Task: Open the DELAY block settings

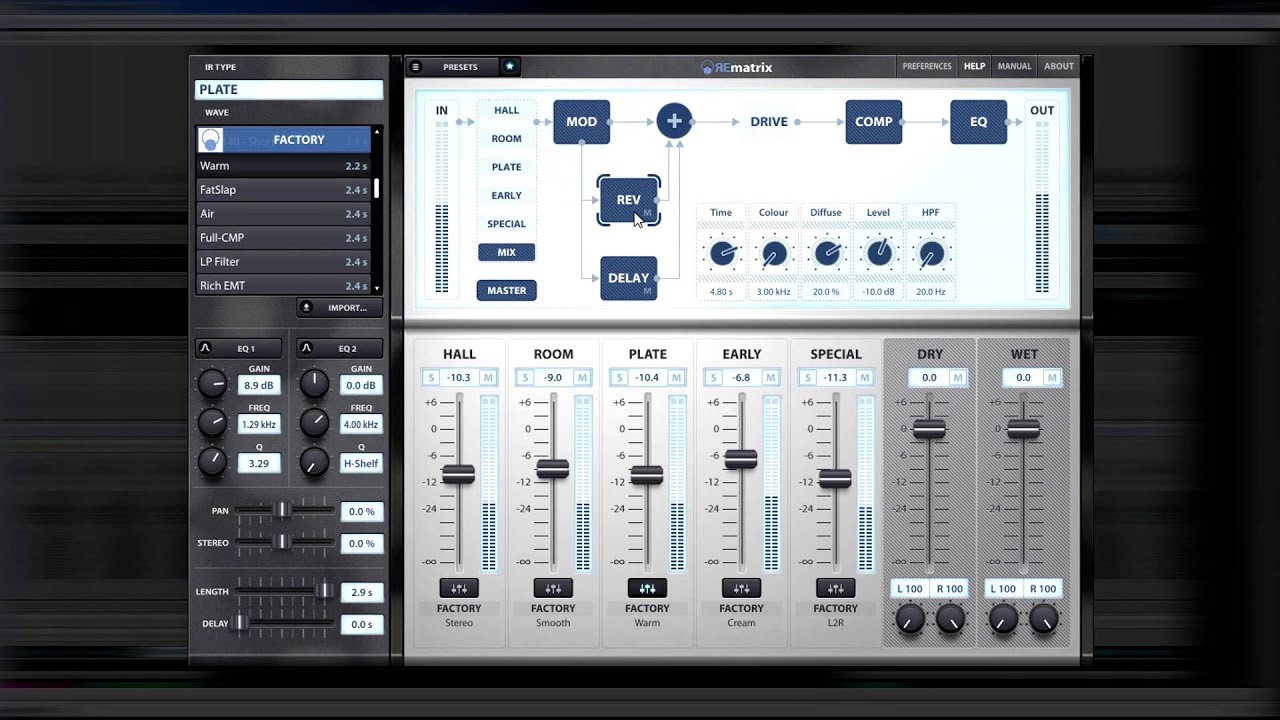Action: tap(628, 278)
